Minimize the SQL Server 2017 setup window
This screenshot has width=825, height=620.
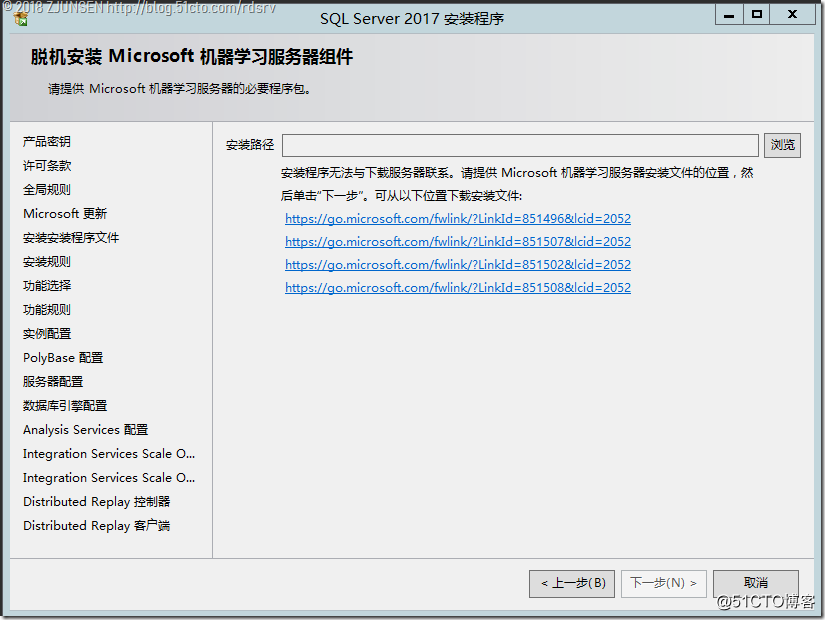point(729,15)
